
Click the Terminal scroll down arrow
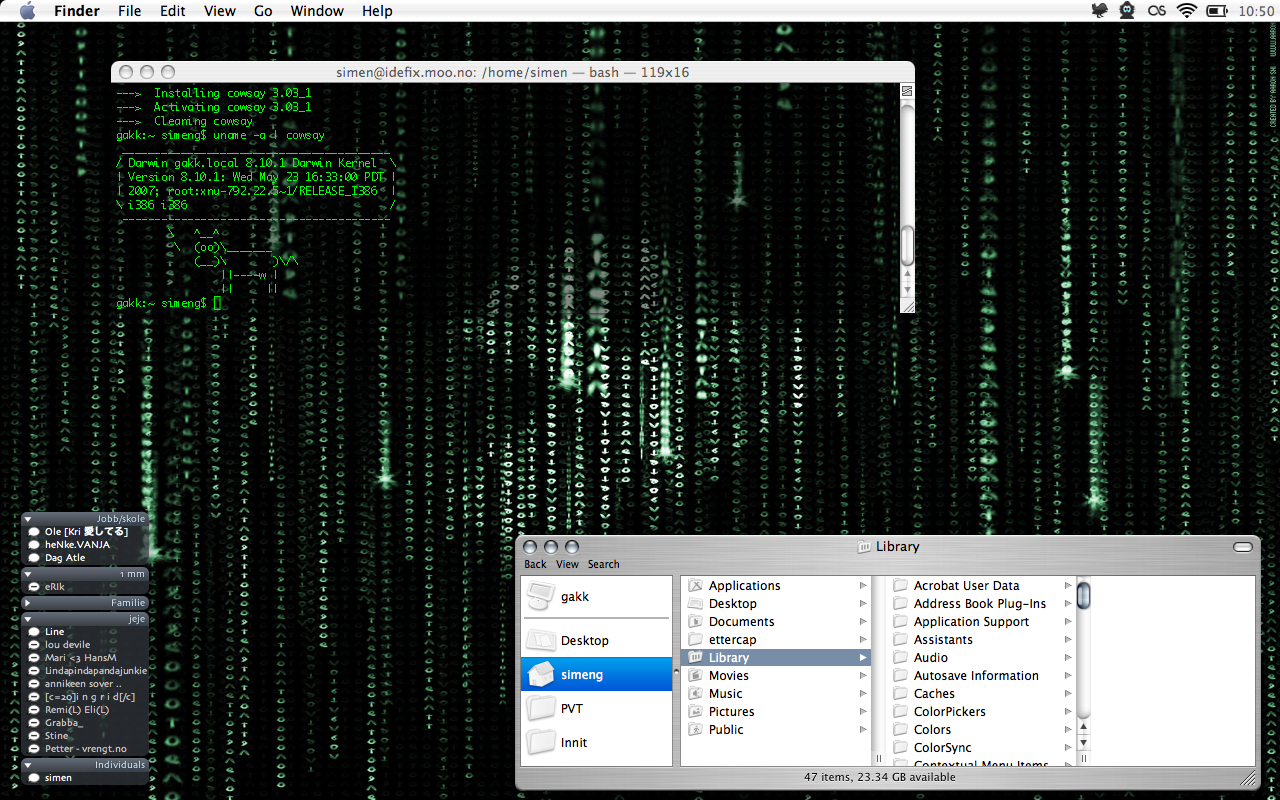point(907,290)
